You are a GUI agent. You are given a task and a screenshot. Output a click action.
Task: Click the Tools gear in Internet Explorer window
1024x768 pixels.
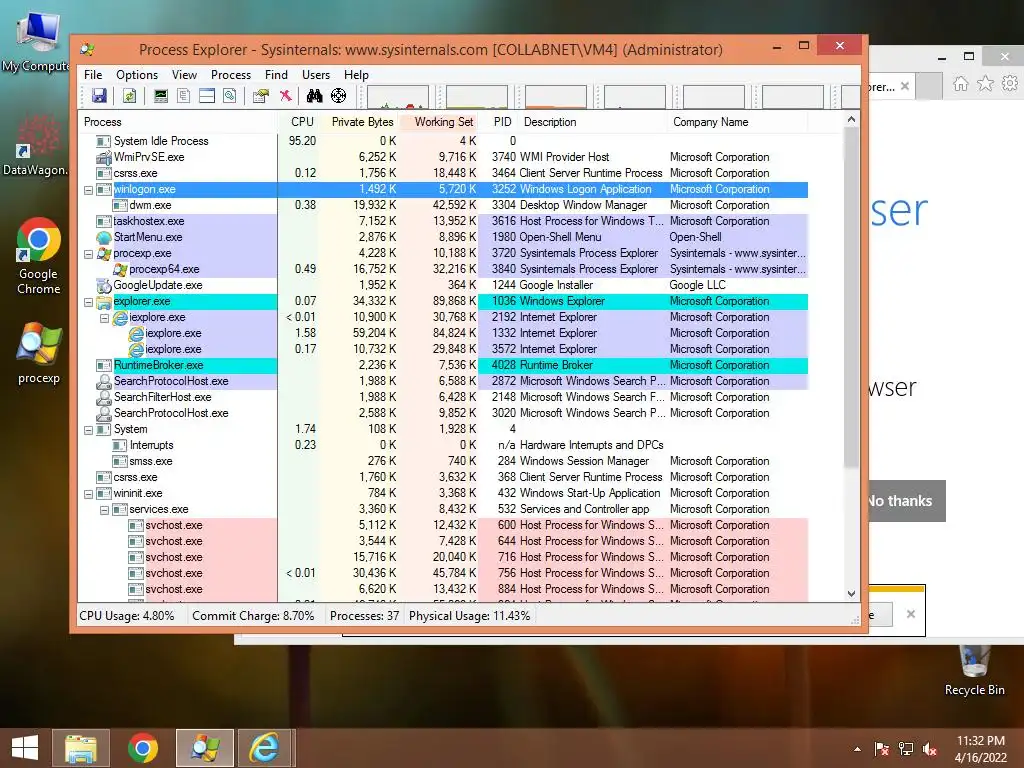[x=1010, y=84]
